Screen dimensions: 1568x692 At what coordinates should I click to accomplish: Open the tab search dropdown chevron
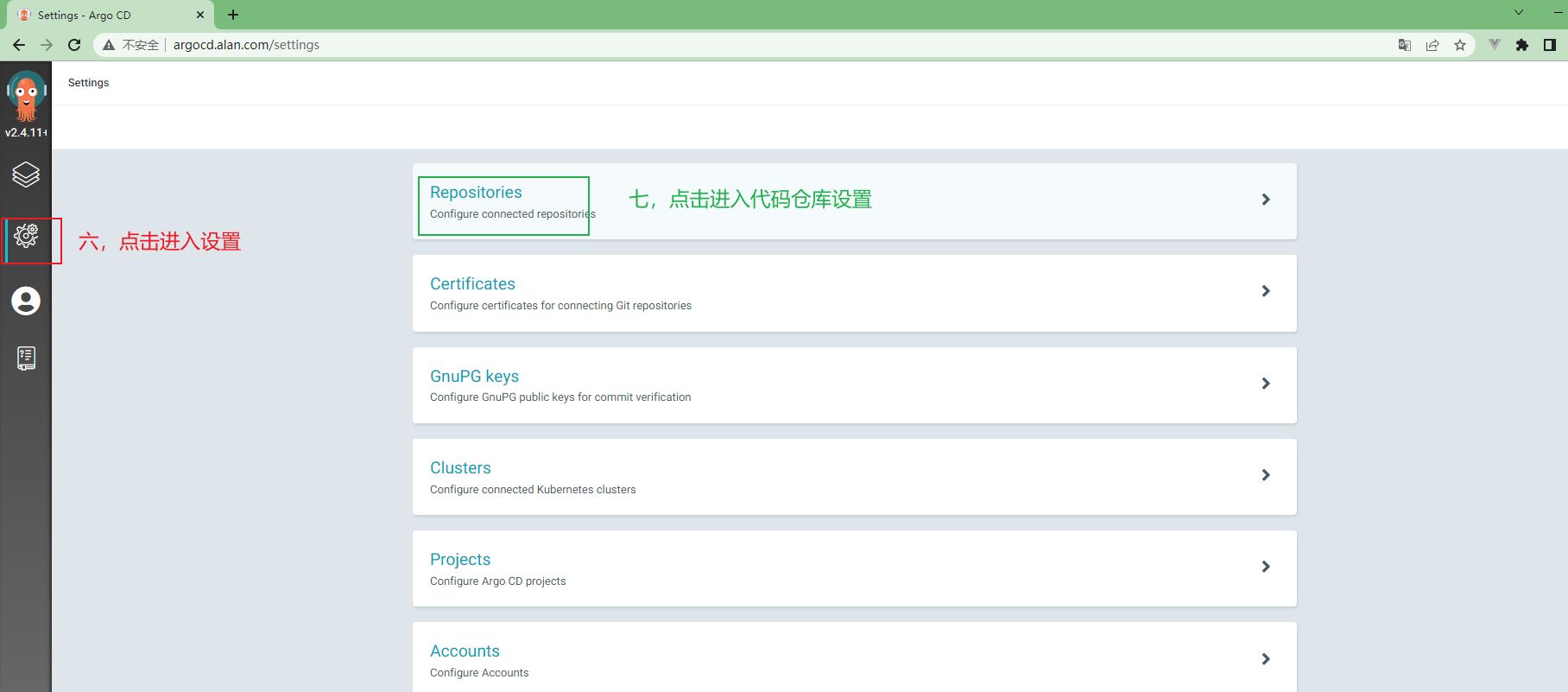coord(1519,12)
